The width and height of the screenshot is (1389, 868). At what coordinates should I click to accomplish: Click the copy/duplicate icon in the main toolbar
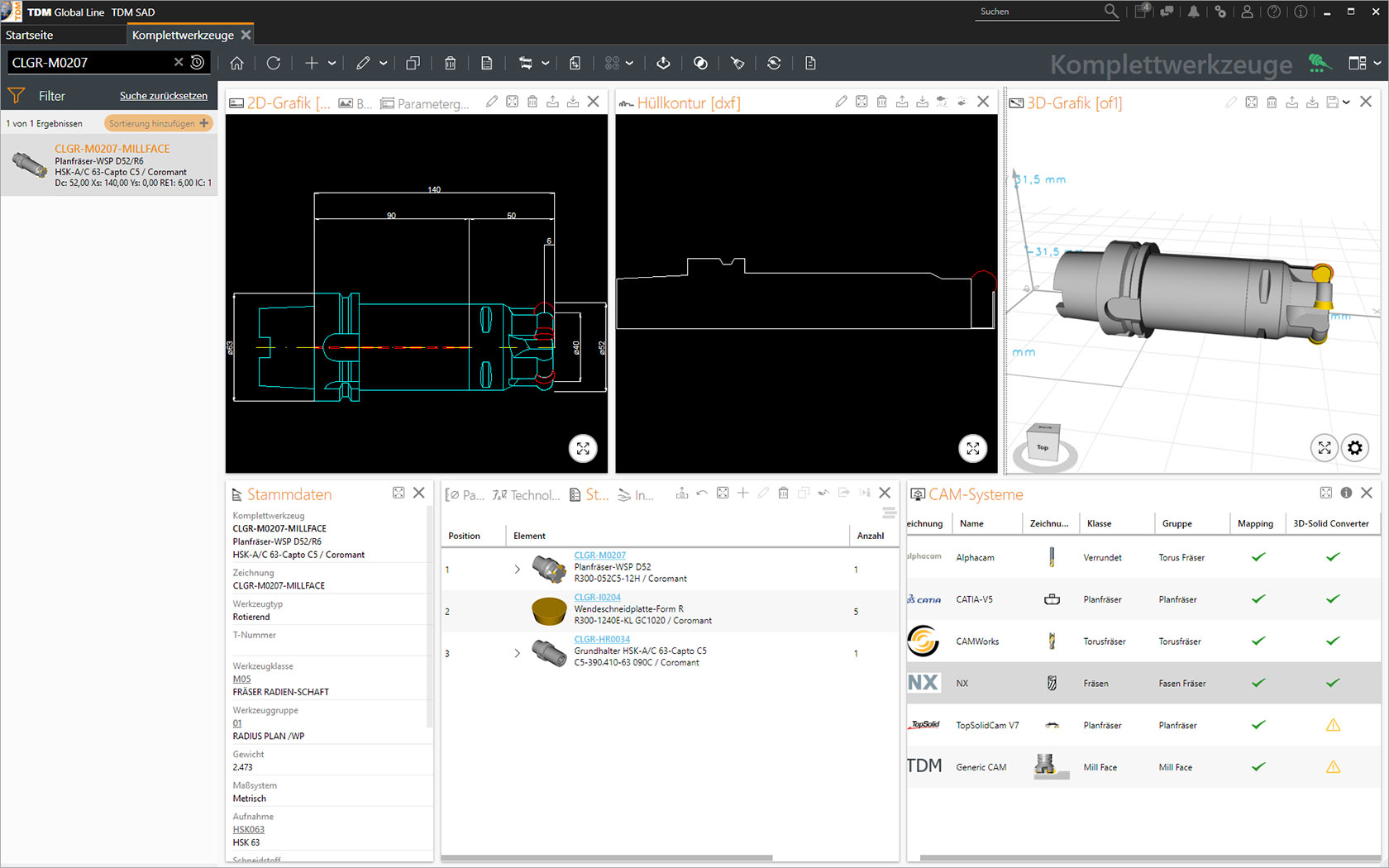(413, 63)
